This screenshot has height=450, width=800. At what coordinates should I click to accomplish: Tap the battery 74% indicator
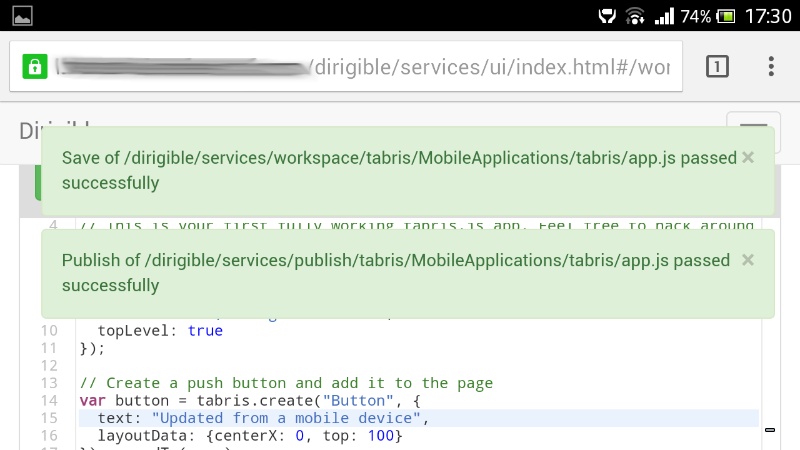(708, 16)
